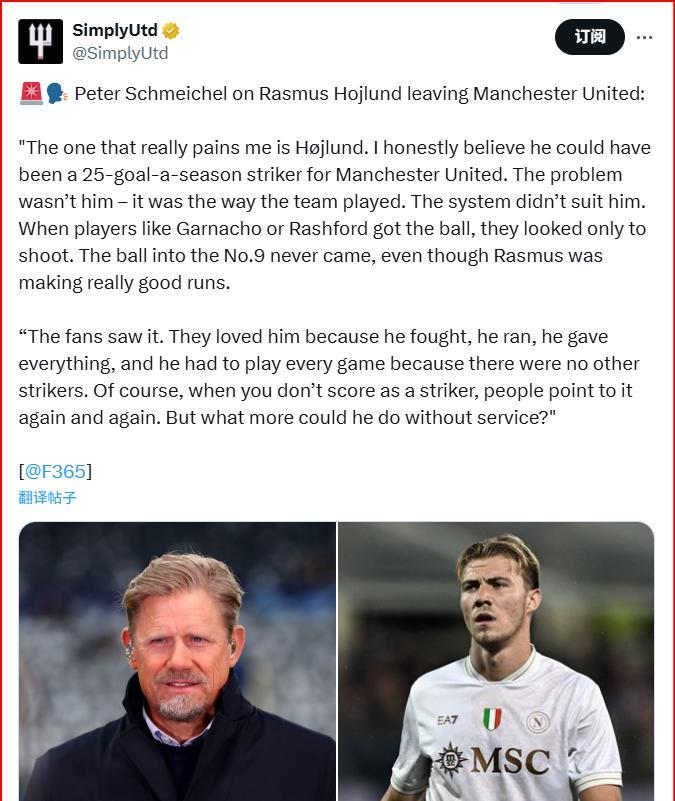Viewport: 675px width, 801px height.
Task: Open the Rasmus Hojlund photo
Action: 496,660
